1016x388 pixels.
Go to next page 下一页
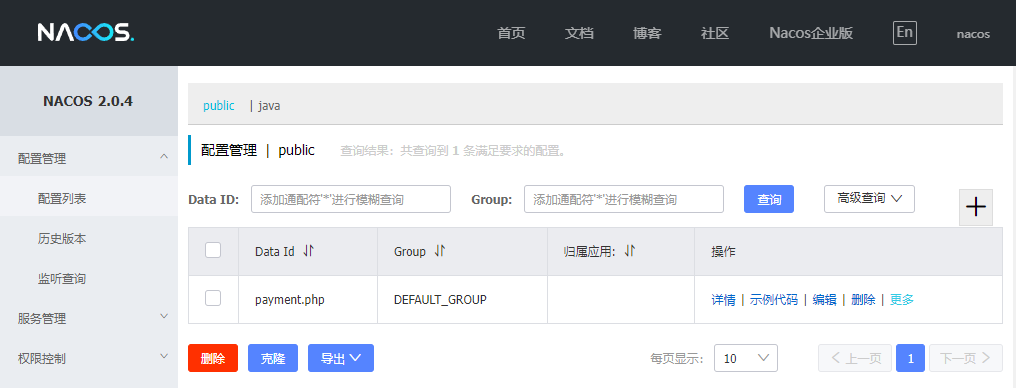point(965,358)
